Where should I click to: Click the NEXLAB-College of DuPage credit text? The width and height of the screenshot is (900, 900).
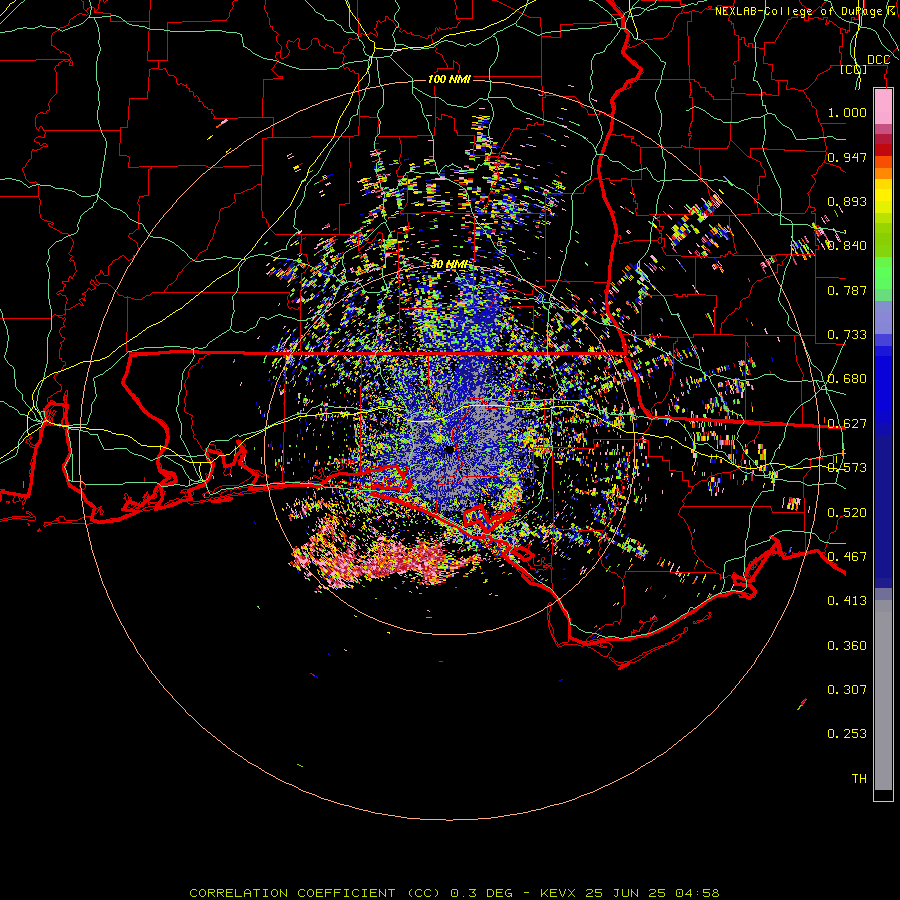[806, 11]
